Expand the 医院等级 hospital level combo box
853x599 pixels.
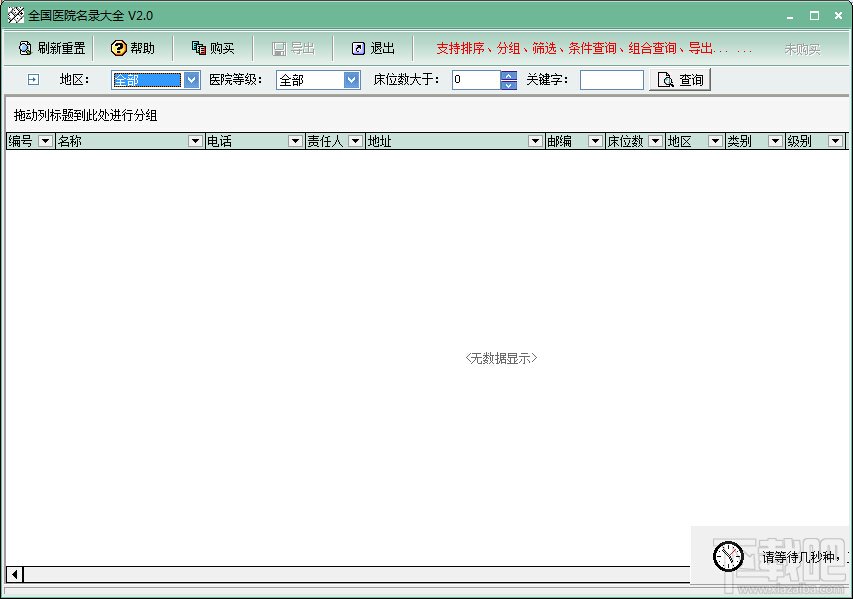(351, 80)
